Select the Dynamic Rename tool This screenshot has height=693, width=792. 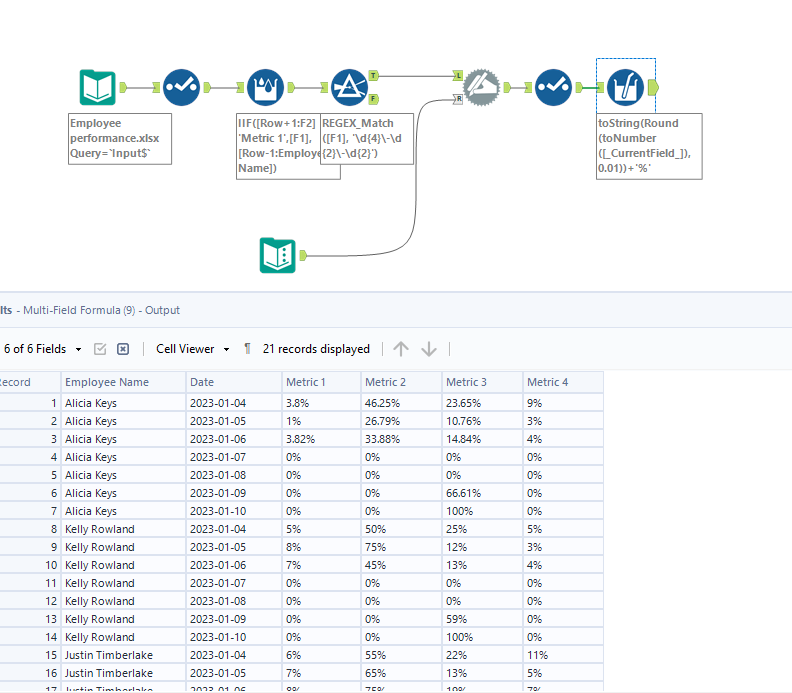[x=482, y=87]
